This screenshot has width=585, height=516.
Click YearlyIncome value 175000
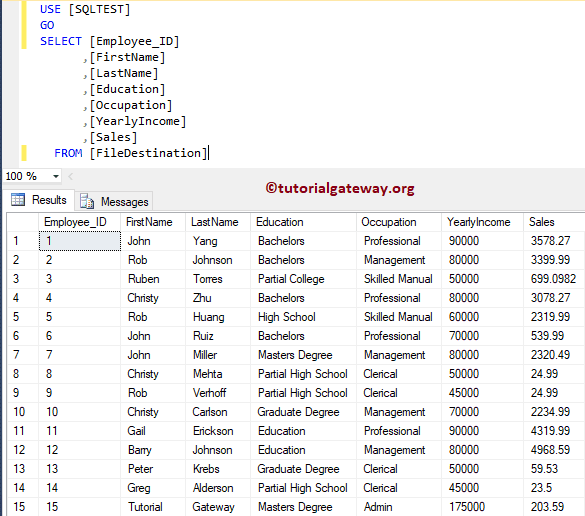click(x=482, y=507)
